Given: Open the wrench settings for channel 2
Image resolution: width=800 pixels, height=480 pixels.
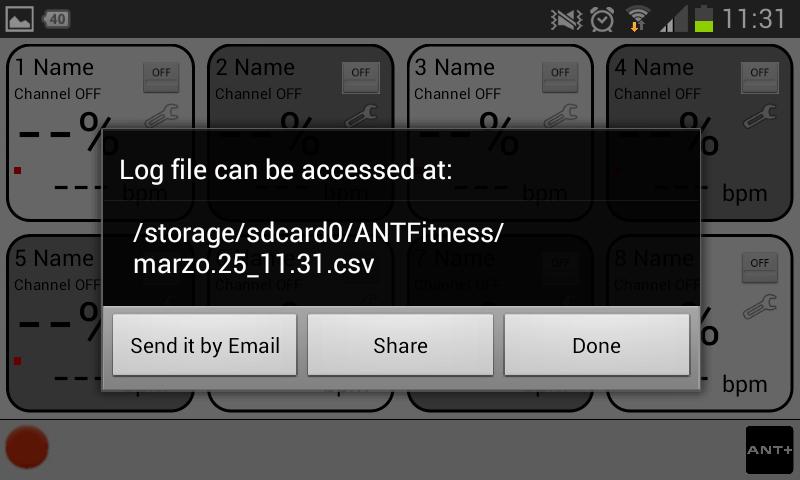Looking at the screenshot, I should [x=361, y=116].
